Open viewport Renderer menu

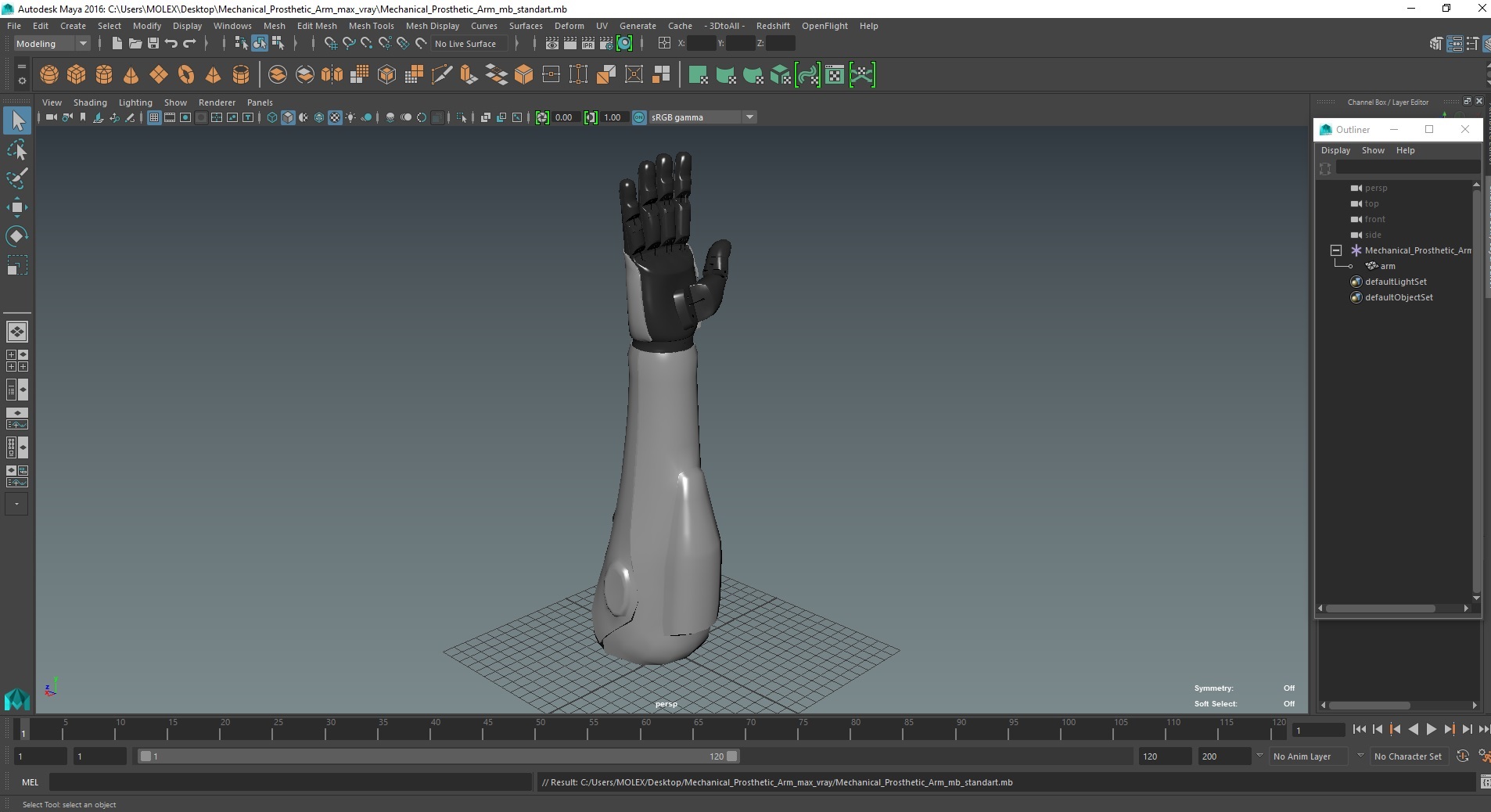pyautogui.click(x=217, y=102)
